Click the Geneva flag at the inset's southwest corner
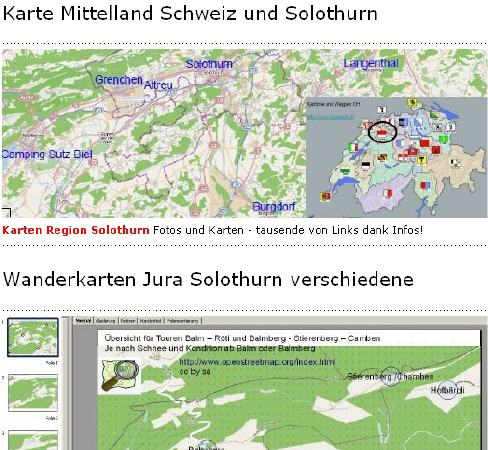The height and width of the screenshot is (450, 488). (326, 196)
